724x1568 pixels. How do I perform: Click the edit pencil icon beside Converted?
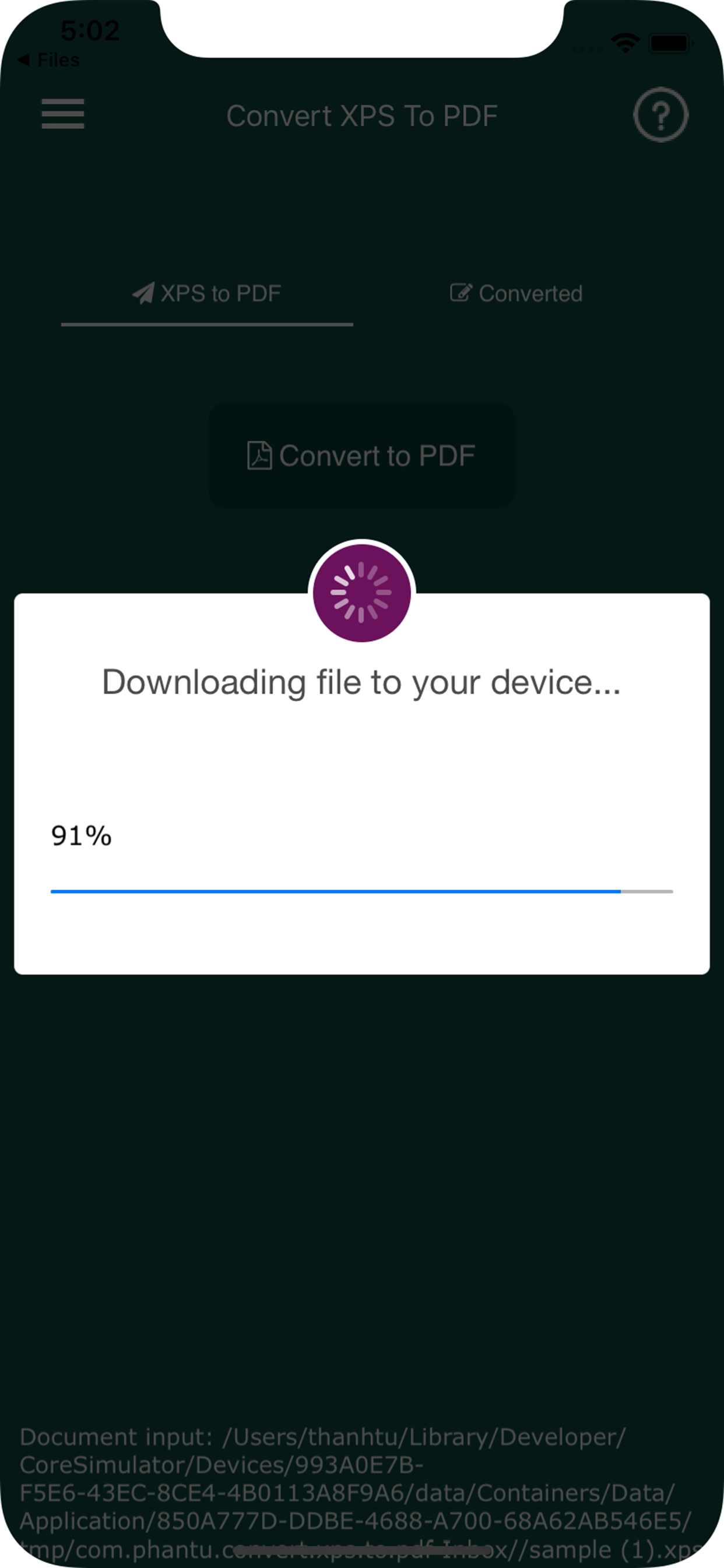(x=461, y=293)
